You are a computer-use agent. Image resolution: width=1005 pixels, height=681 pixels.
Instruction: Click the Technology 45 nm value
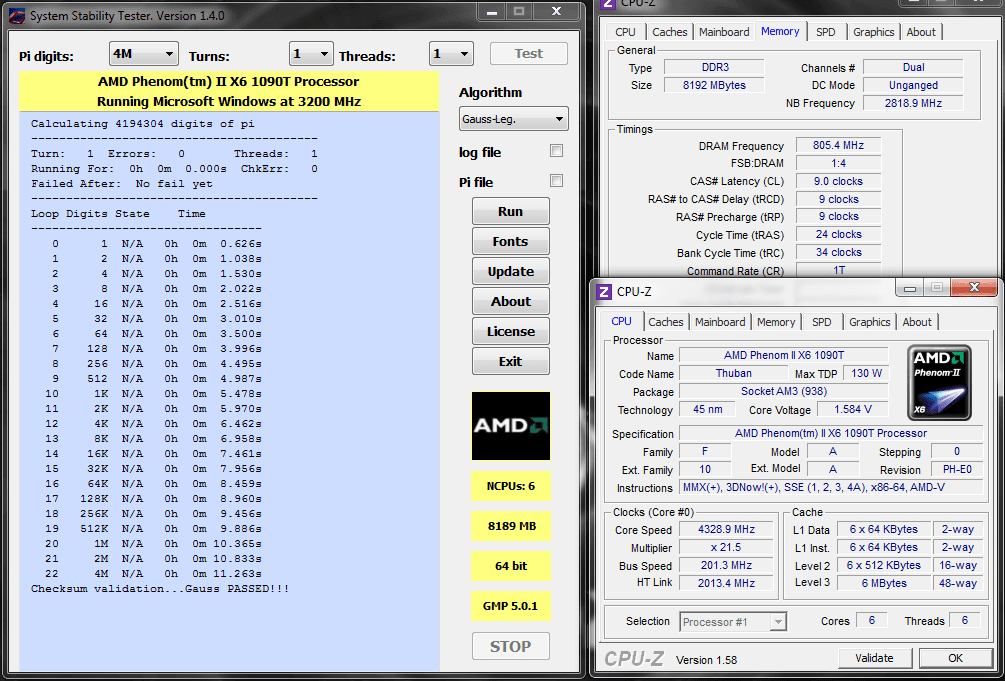707,409
